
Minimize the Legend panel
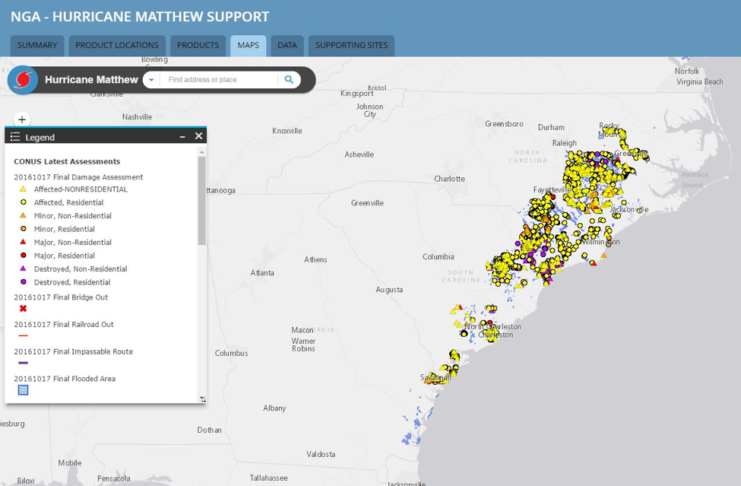(182, 136)
